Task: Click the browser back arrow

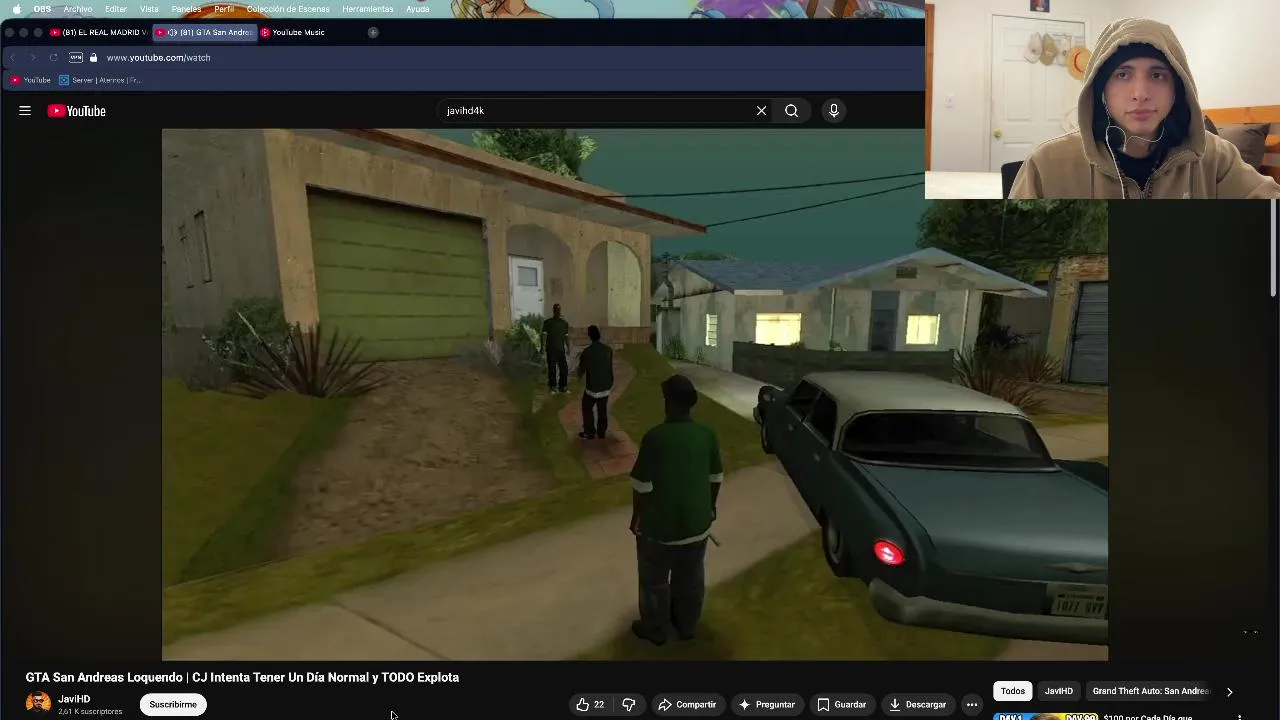Action: pos(12,58)
